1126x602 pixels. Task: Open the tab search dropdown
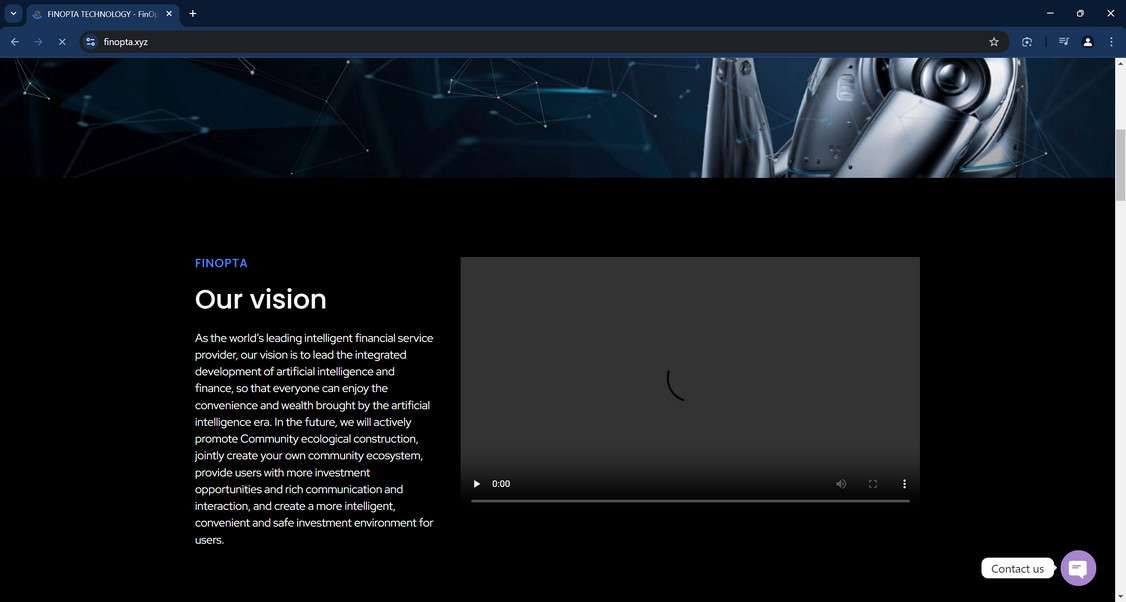pyautogui.click(x=13, y=14)
